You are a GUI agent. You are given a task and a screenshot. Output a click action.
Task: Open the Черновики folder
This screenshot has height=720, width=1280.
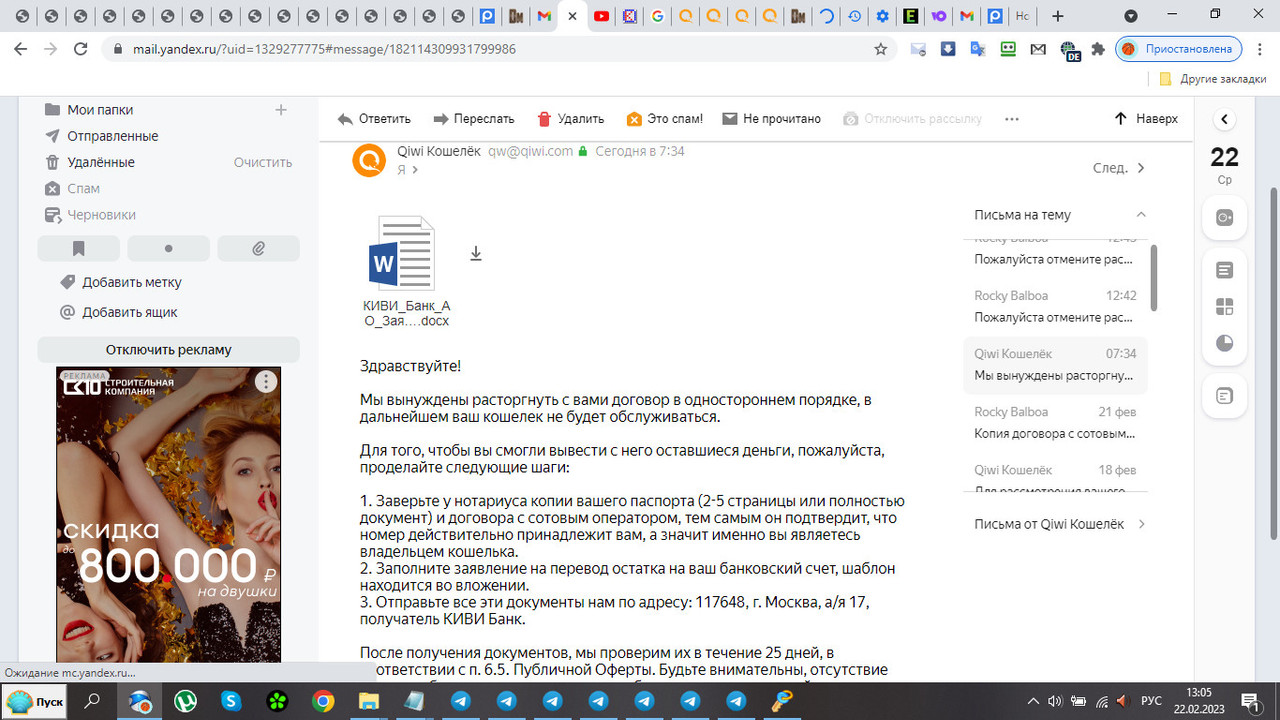click(x=101, y=215)
